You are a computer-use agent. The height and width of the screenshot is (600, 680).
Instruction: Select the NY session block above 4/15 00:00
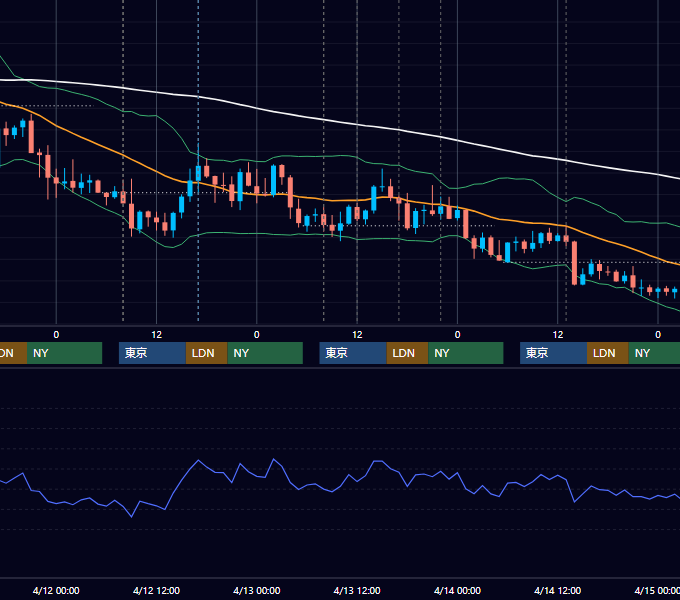tap(654, 353)
